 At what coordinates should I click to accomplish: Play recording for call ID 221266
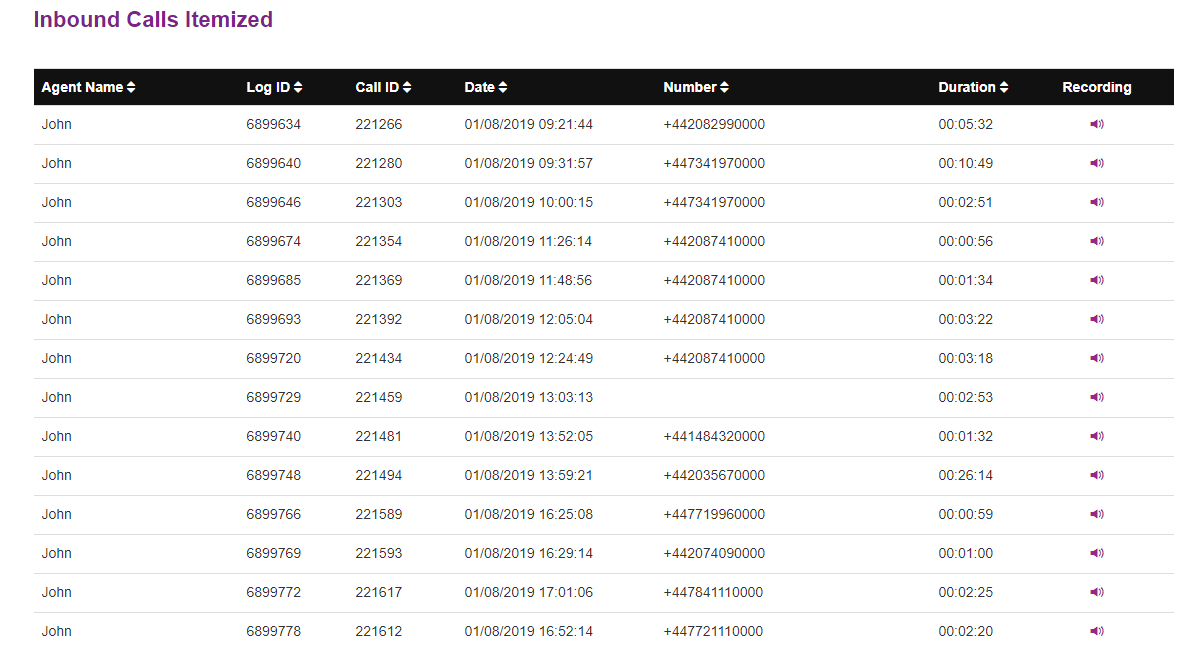coord(1096,124)
